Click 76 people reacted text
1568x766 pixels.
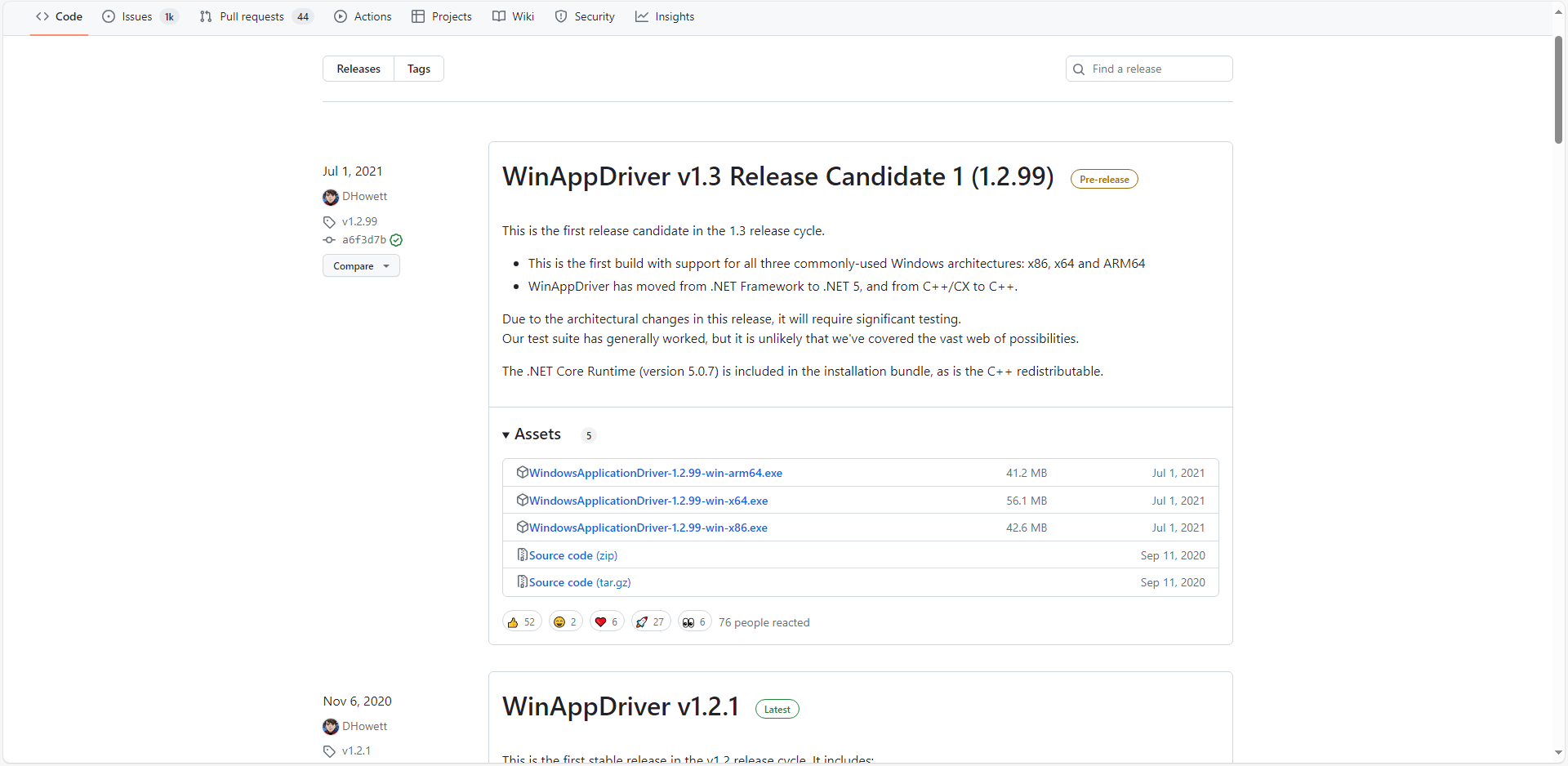[x=764, y=622]
